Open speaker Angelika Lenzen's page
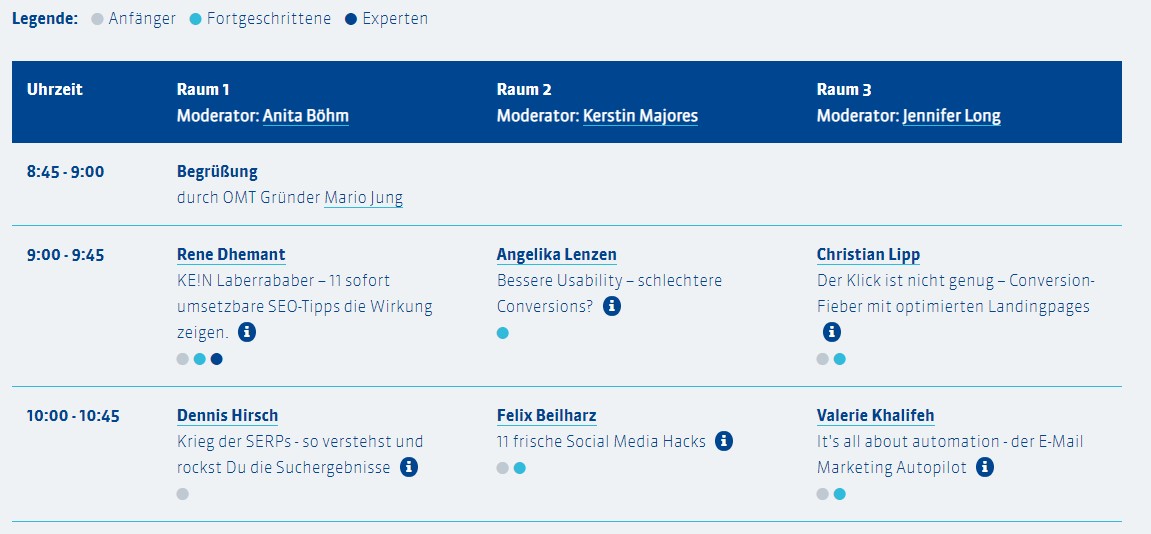Viewport: 1151px width, 534px height. 557,254
